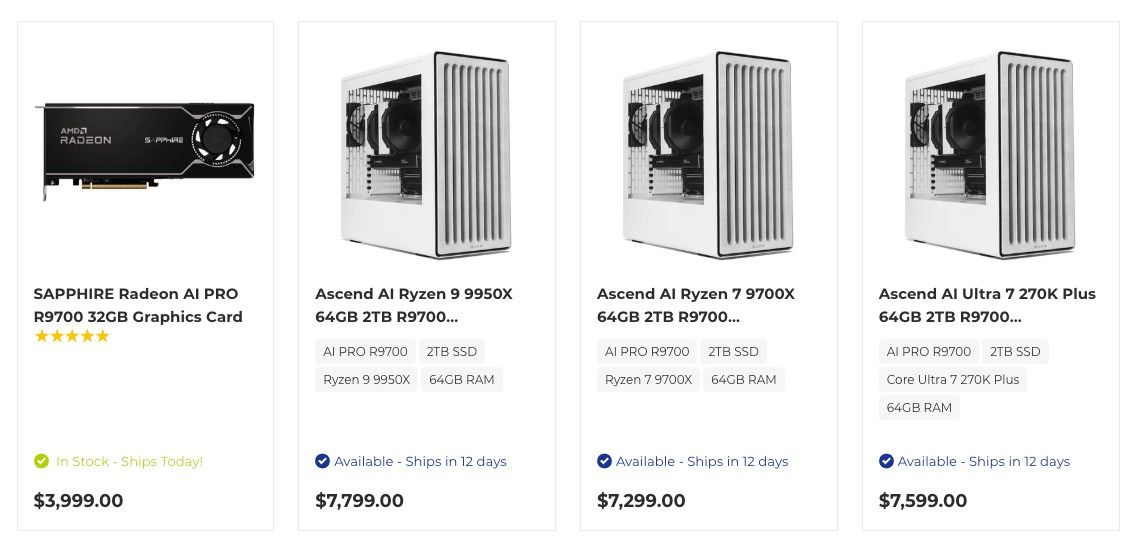Open the SAPPHIRE Radeon graphics card image
The width and height of the screenshot is (1138, 548).
[145, 152]
